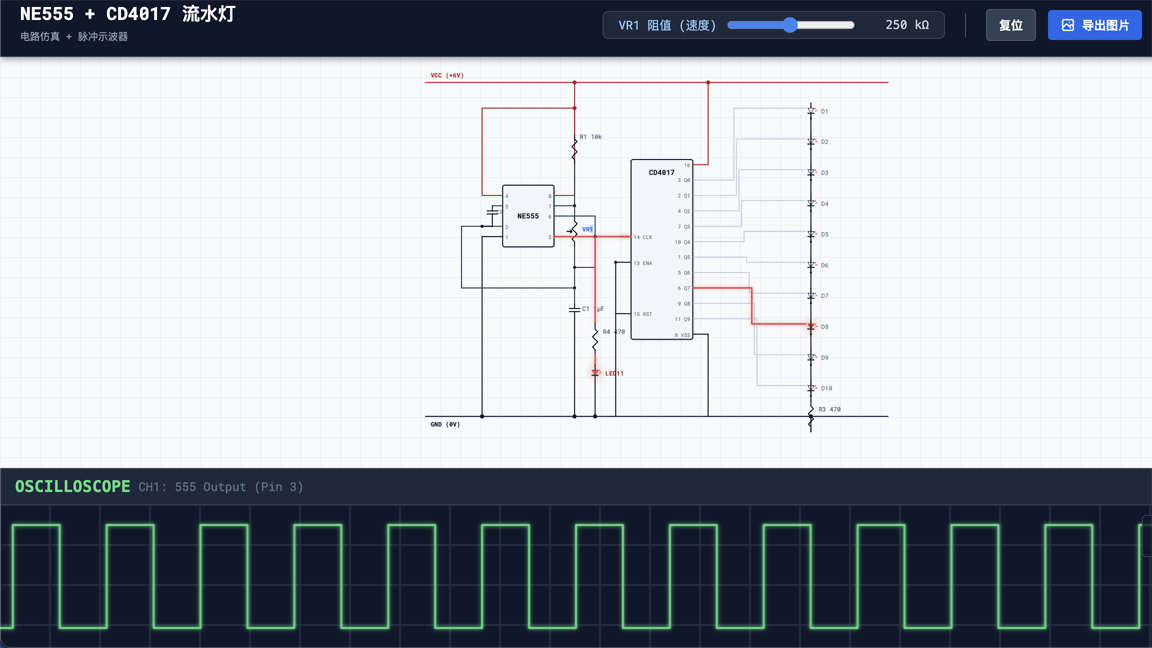
Task: Click the D10 LED symbol
Action: point(811,388)
